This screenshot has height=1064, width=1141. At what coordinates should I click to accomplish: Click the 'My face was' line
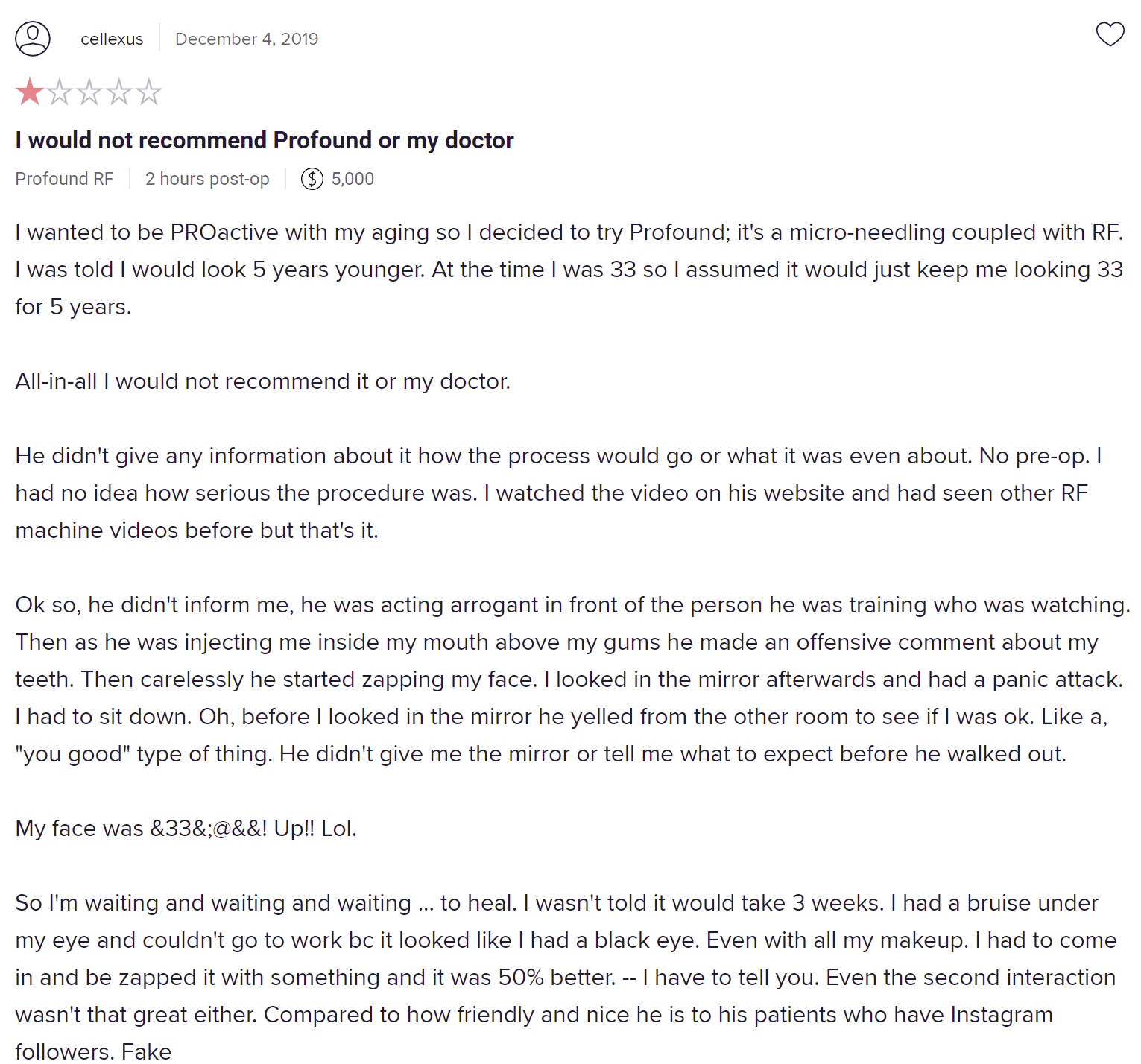(x=186, y=828)
